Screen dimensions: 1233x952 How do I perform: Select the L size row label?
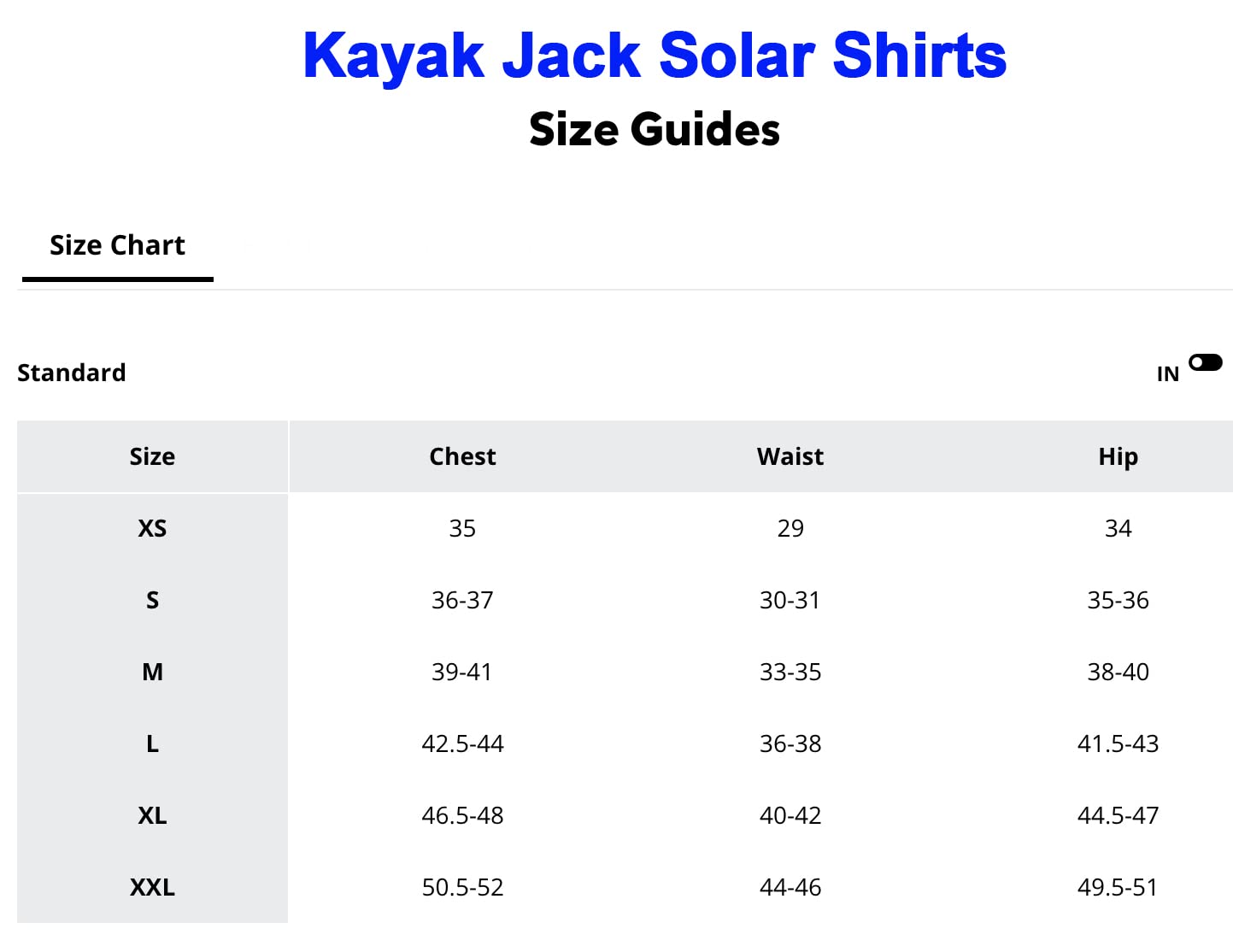point(152,743)
